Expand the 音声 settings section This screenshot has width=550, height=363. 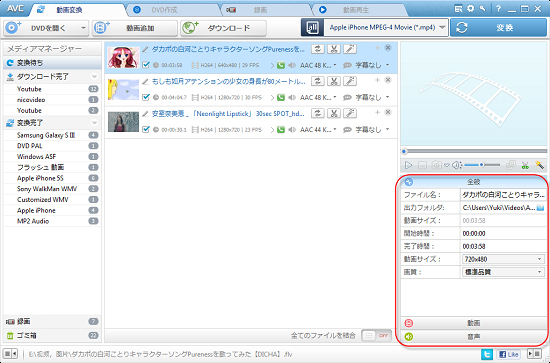coord(474,337)
